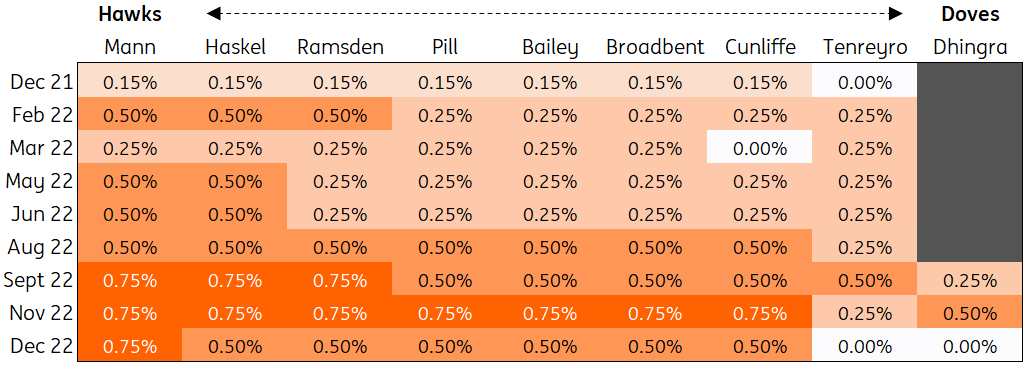The image size is (1027, 365).
Task: Select the Nov 22 row label
Action: (41, 313)
